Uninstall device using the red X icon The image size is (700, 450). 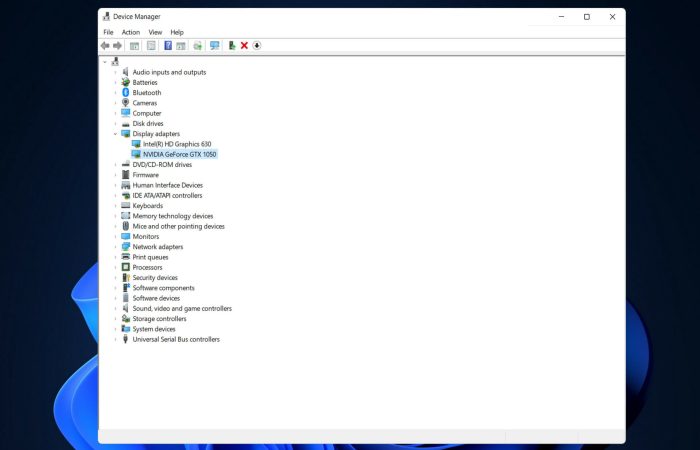click(244, 46)
